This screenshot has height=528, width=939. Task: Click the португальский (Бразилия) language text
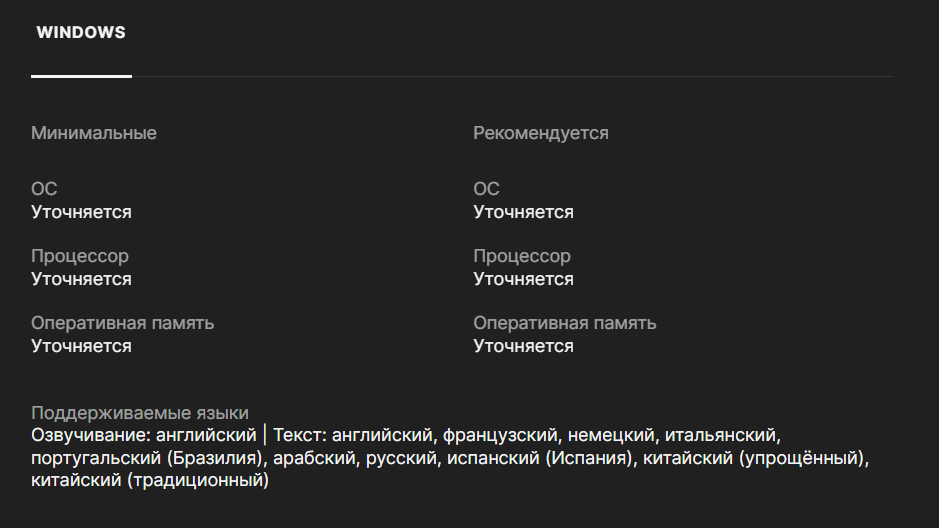point(147,458)
